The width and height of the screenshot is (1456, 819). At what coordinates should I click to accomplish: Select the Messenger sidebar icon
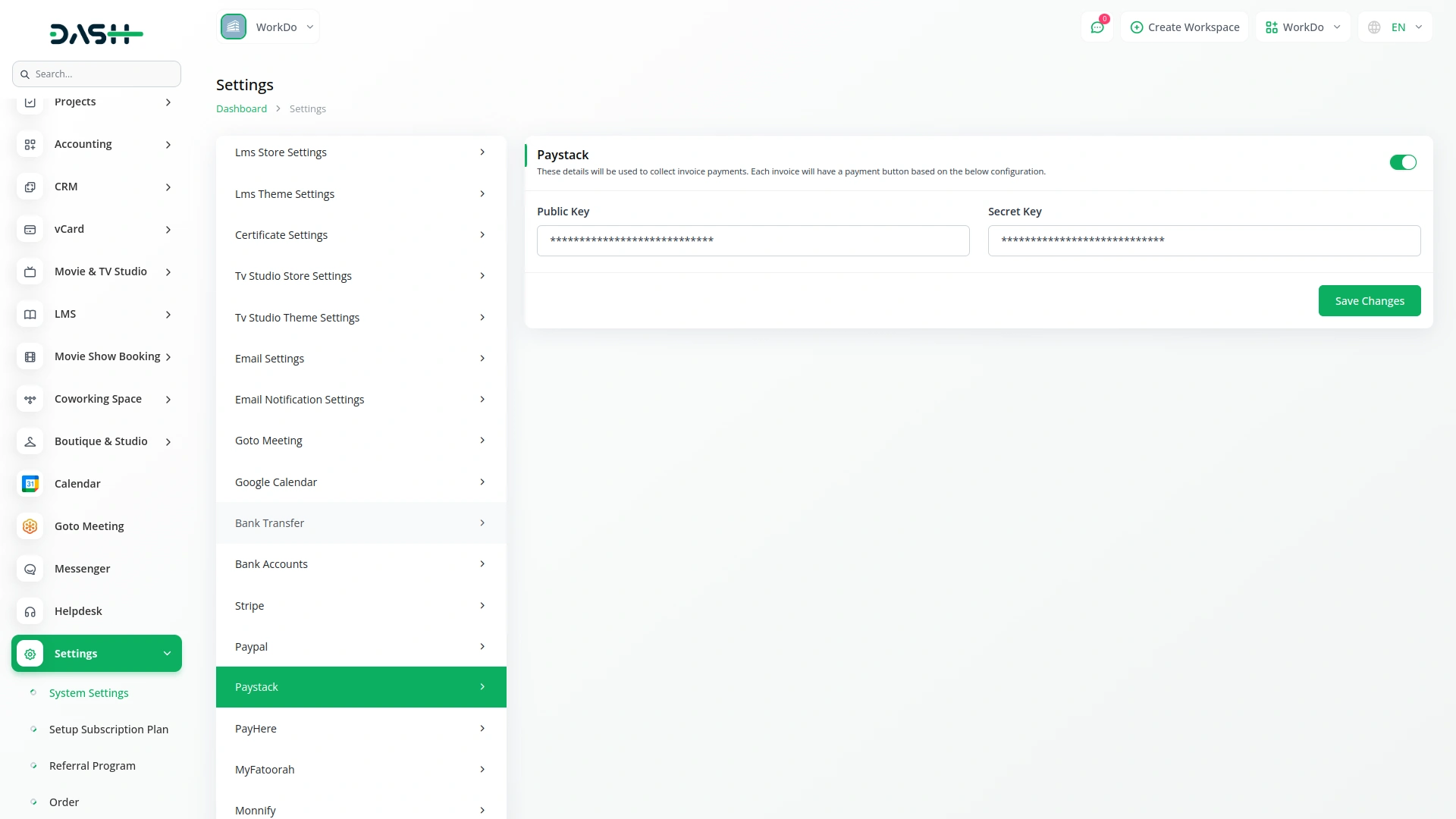point(30,569)
